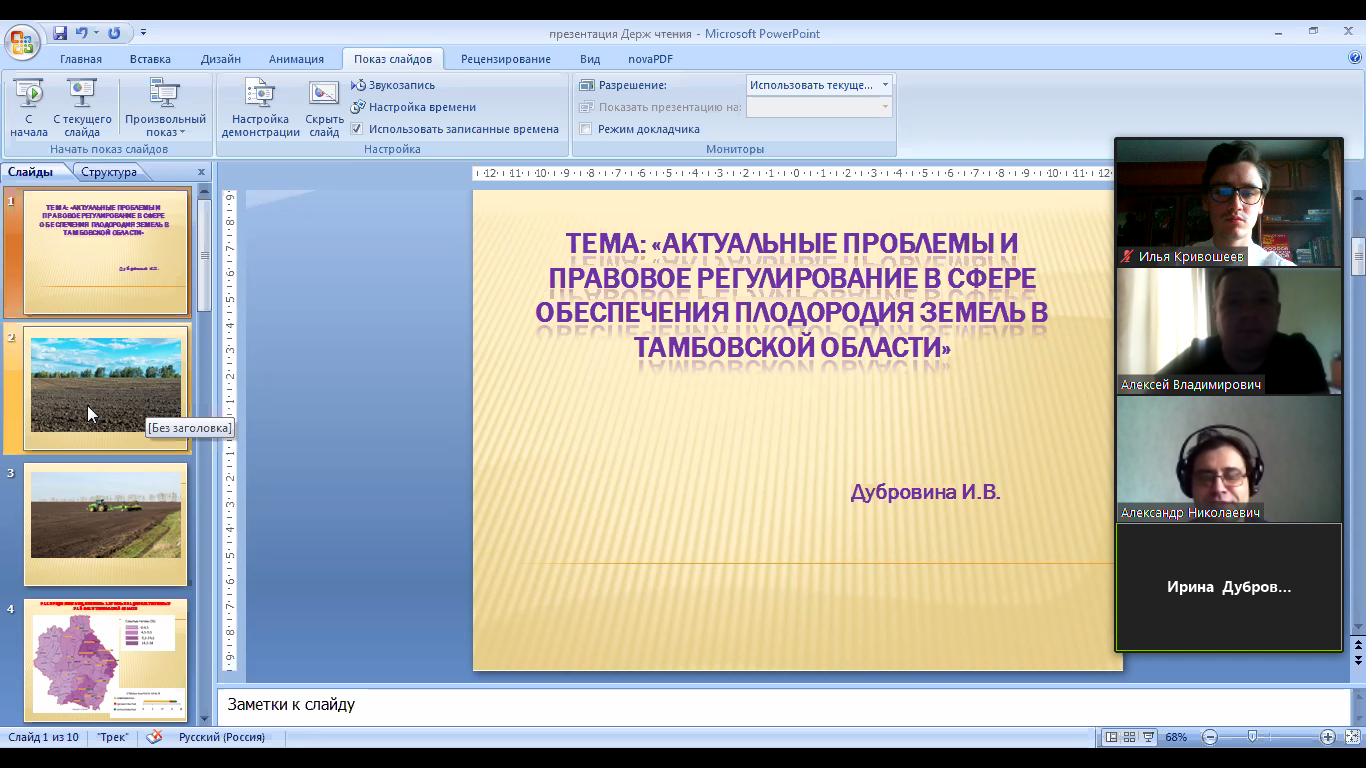Click the author text Дубровина И.В. on the slide
This screenshot has width=1366, height=768.
pyautogui.click(x=925, y=492)
